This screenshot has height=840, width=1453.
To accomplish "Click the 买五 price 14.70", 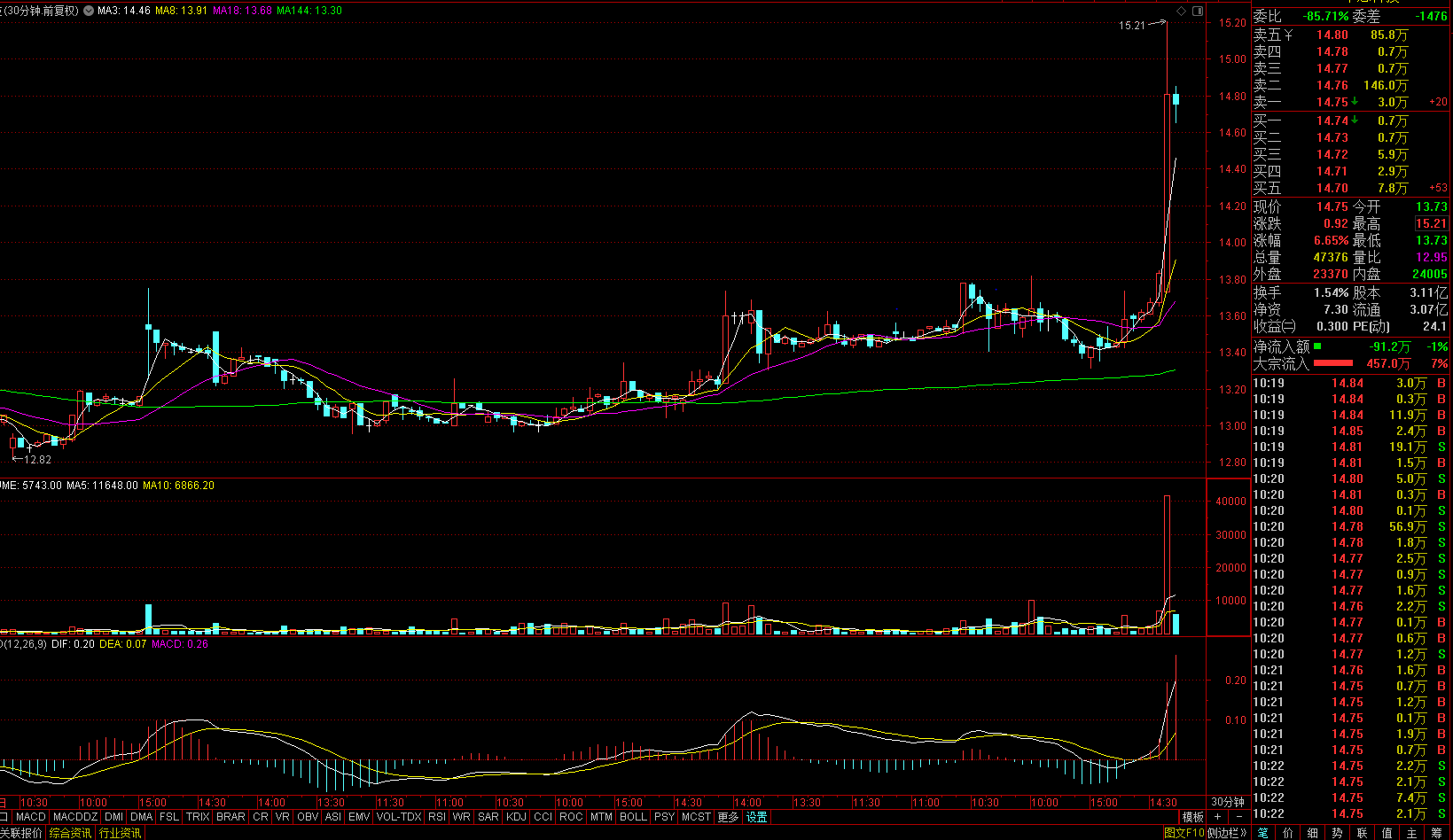I will point(1332,189).
